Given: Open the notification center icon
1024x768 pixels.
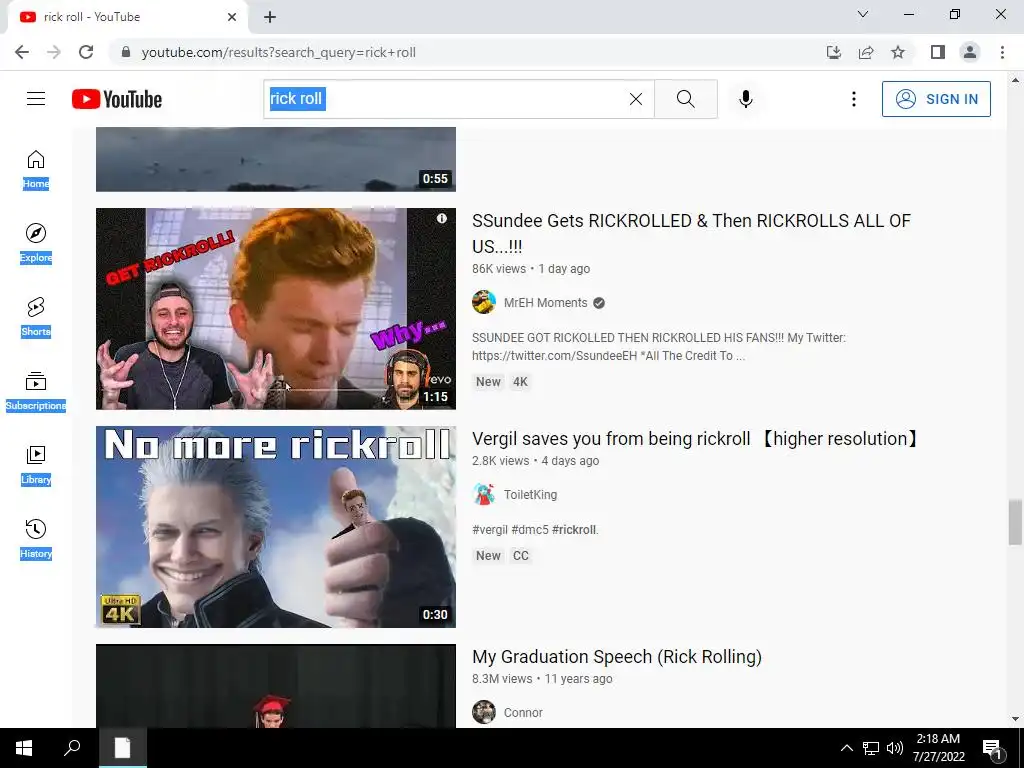Looking at the screenshot, I should click(x=993, y=748).
